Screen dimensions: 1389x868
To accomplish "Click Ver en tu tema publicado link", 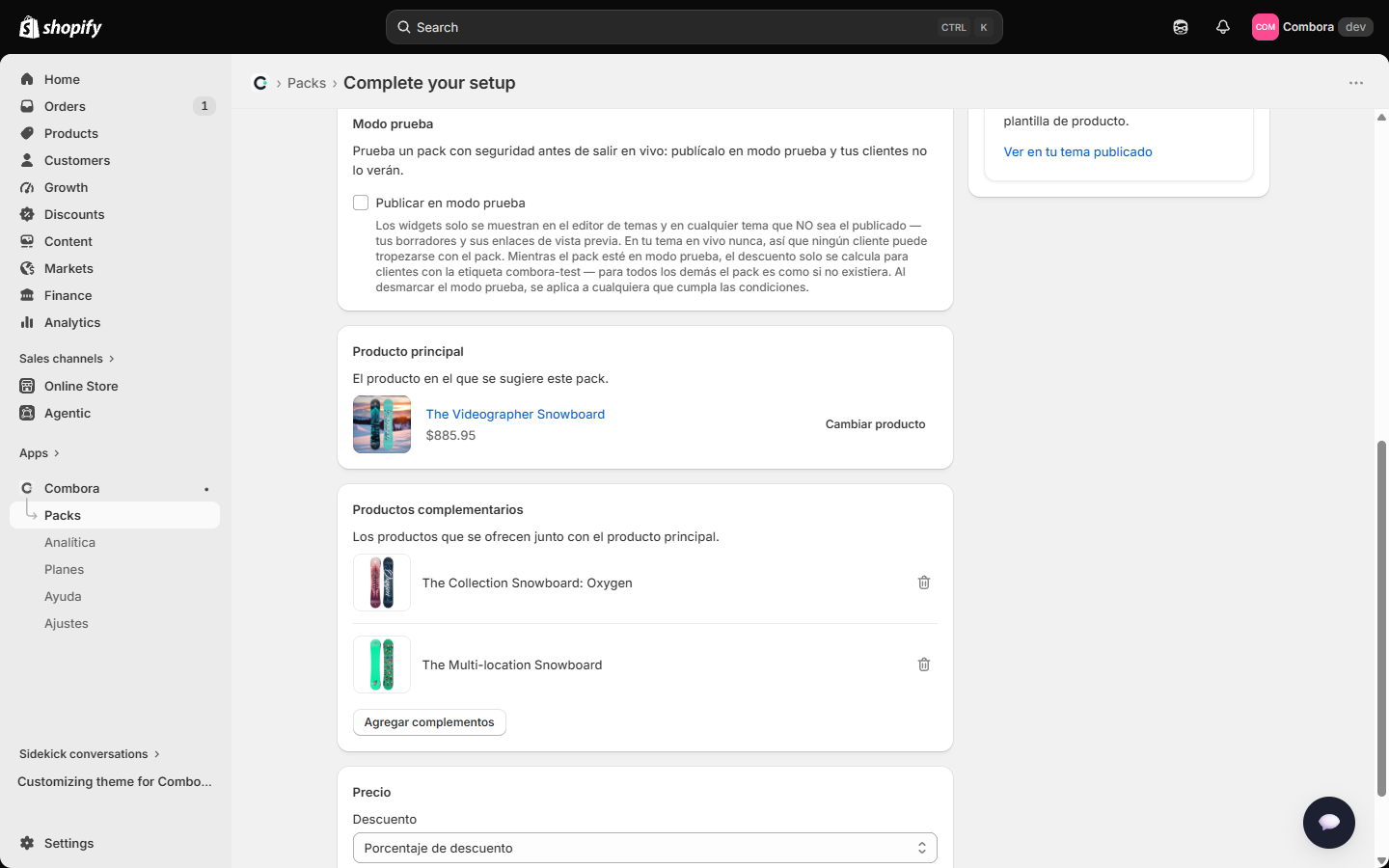I will click(1077, 151).
